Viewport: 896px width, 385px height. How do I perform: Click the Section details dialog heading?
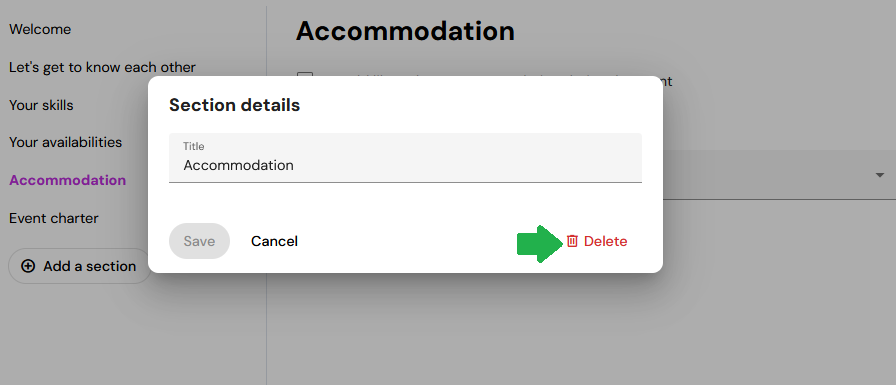pos(234,105)
